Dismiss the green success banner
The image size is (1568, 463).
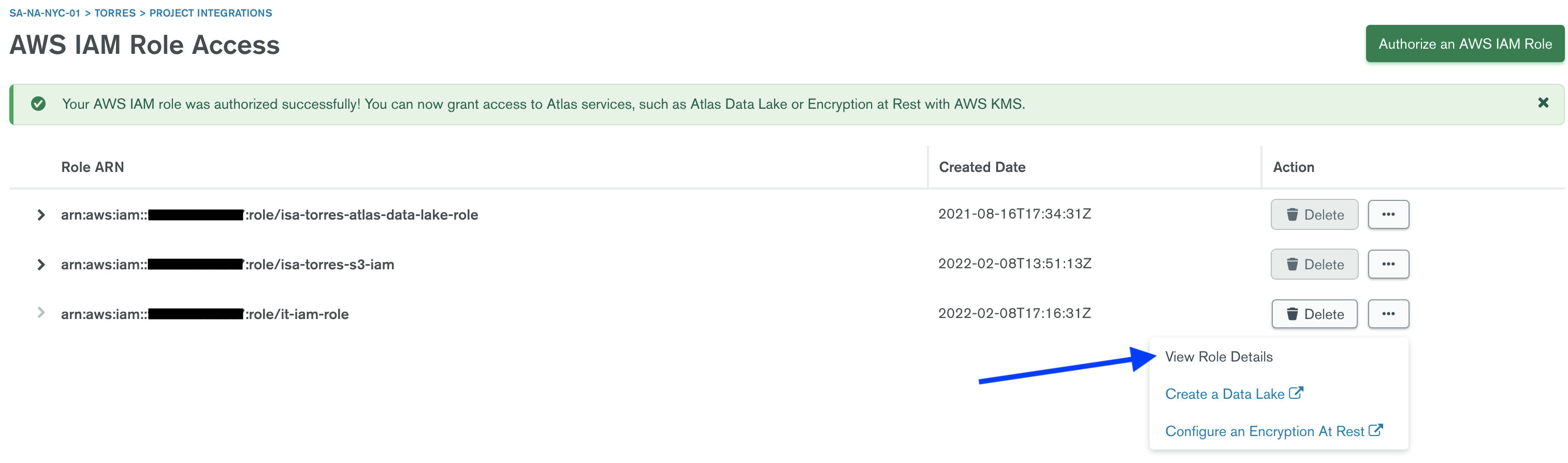coord(1543,103)
